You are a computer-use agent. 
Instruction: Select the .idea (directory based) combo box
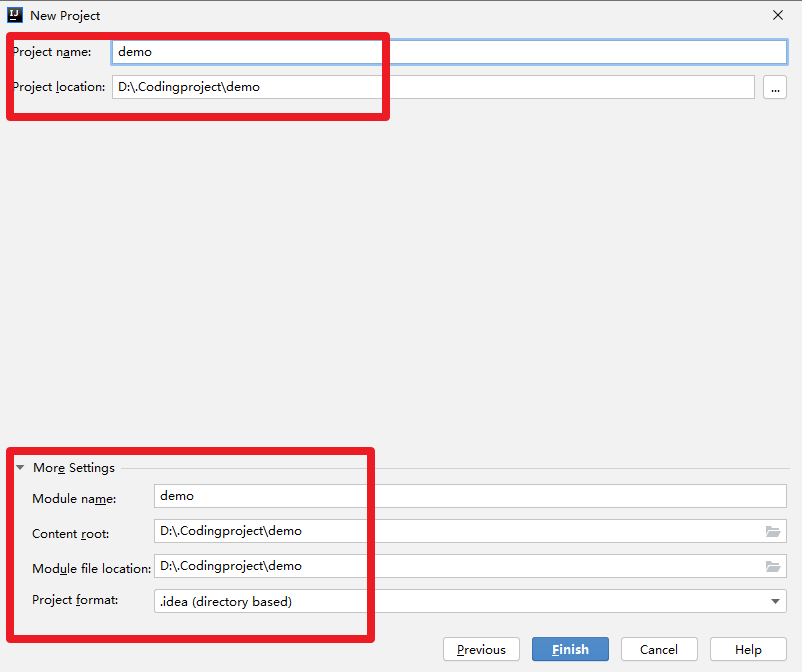[x=470, y=601]
